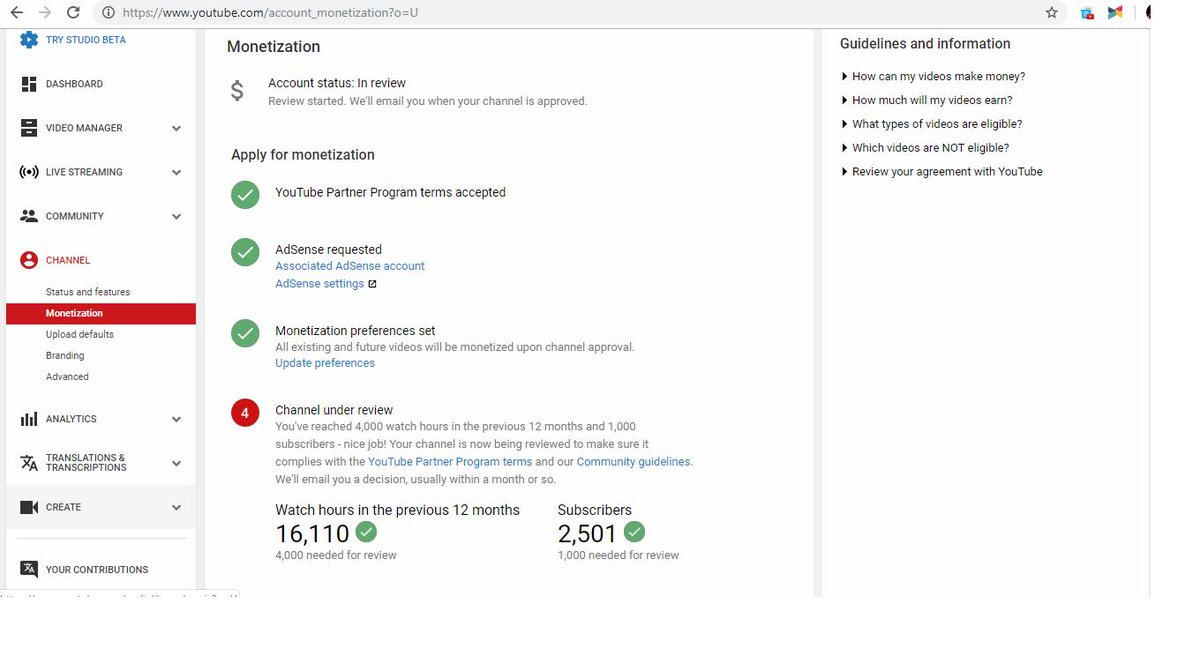1200x656 pixels.
Task: Click the site info icon in address bar
Action: (107, 13)
